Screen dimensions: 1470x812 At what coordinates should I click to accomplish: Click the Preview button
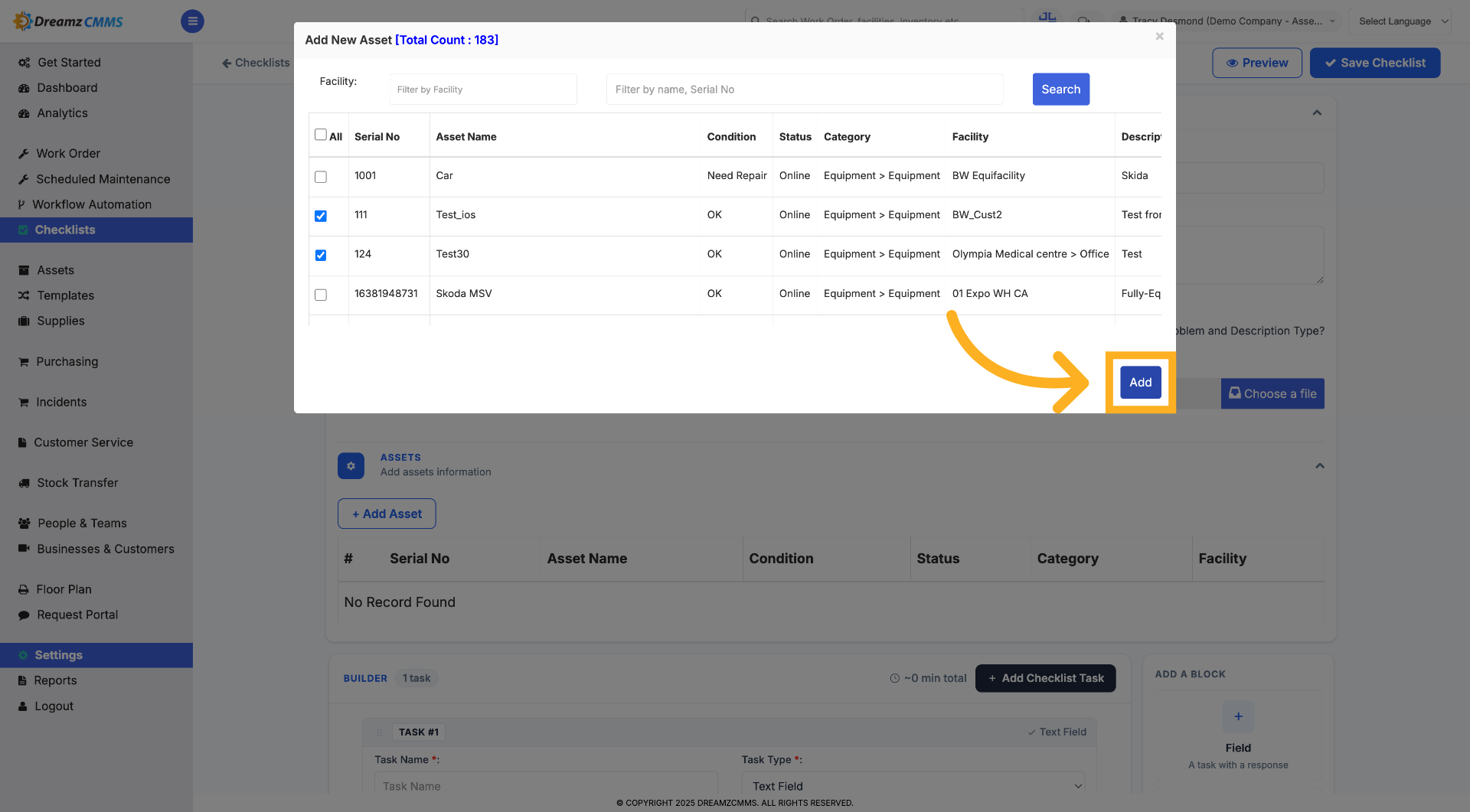[1257, 63]
